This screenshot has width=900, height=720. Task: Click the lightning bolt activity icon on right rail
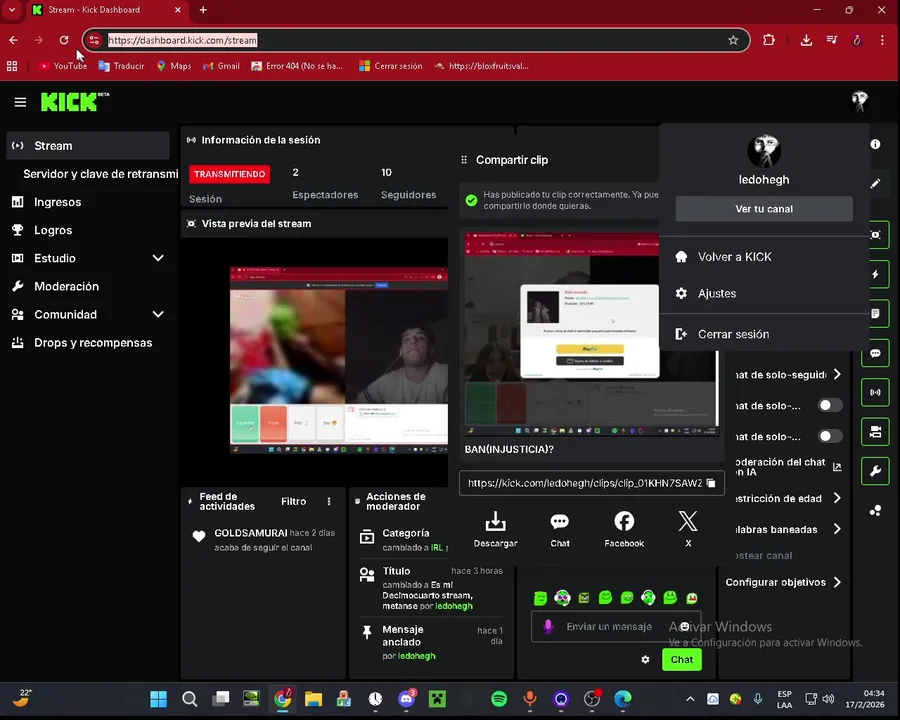875,274
